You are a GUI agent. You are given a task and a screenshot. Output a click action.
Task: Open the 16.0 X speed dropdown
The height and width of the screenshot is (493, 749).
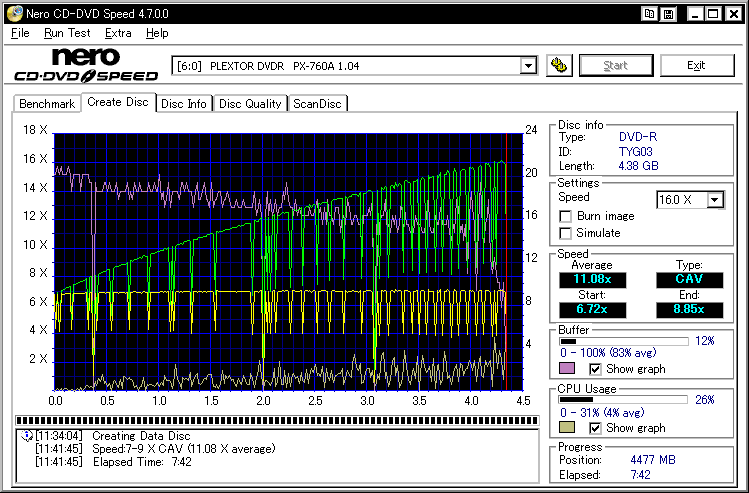[714, 200]
